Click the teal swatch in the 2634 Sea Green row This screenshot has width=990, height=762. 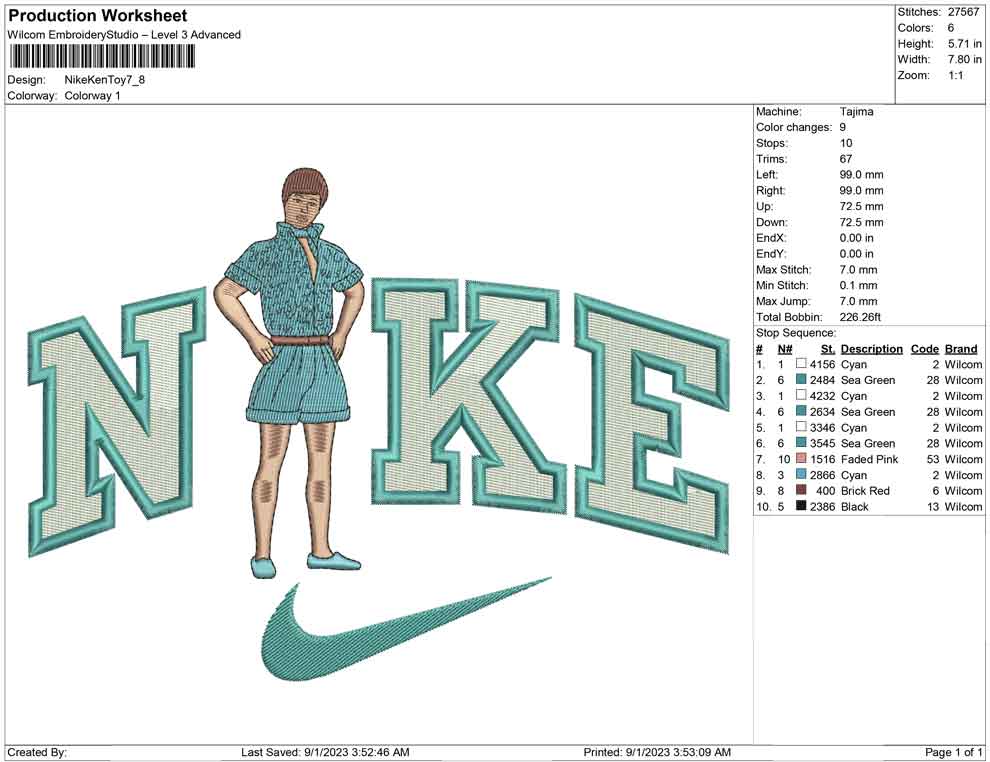[x=801, y=411]
